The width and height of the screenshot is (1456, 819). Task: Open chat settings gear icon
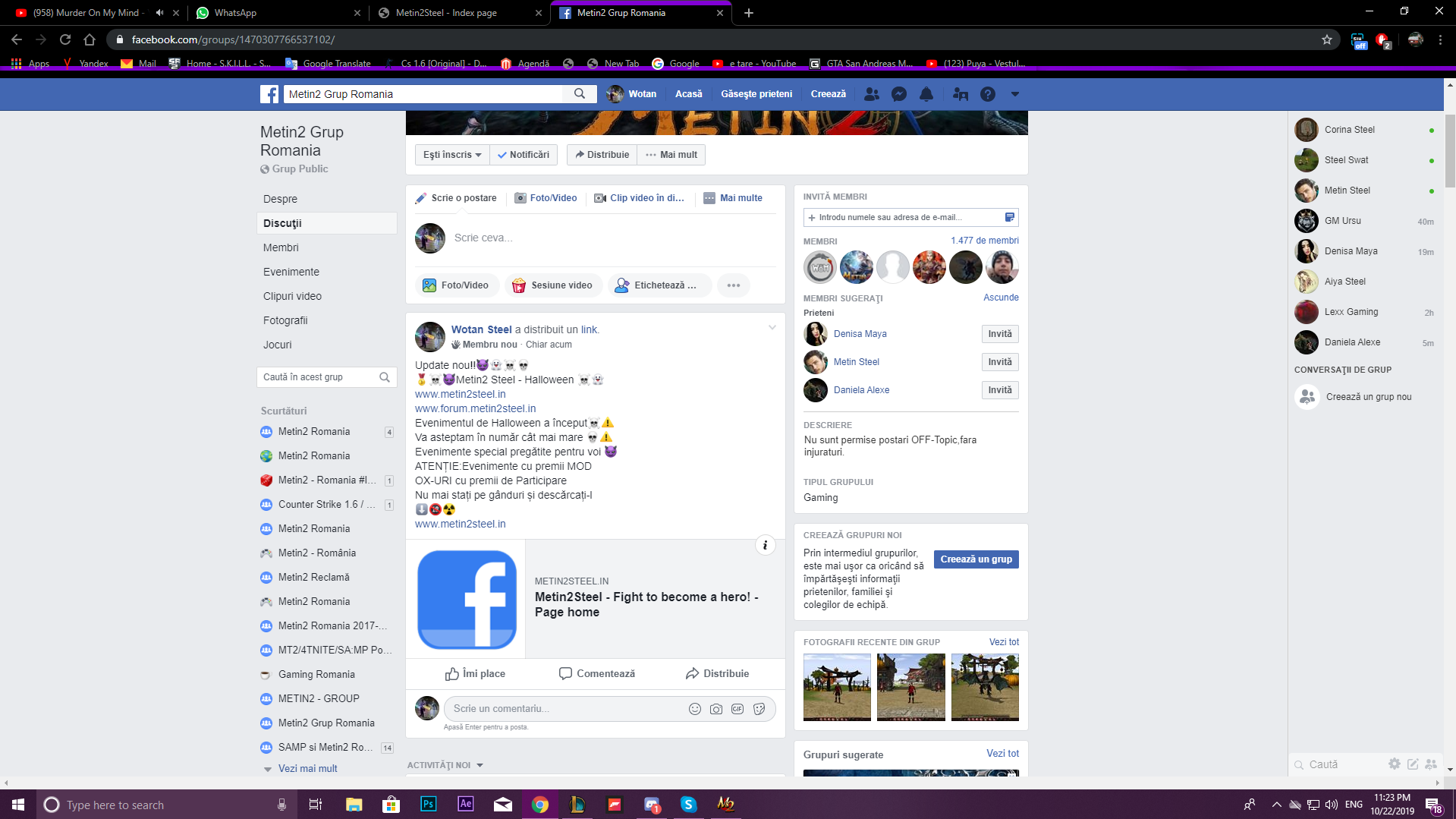tap(1395, 764)
